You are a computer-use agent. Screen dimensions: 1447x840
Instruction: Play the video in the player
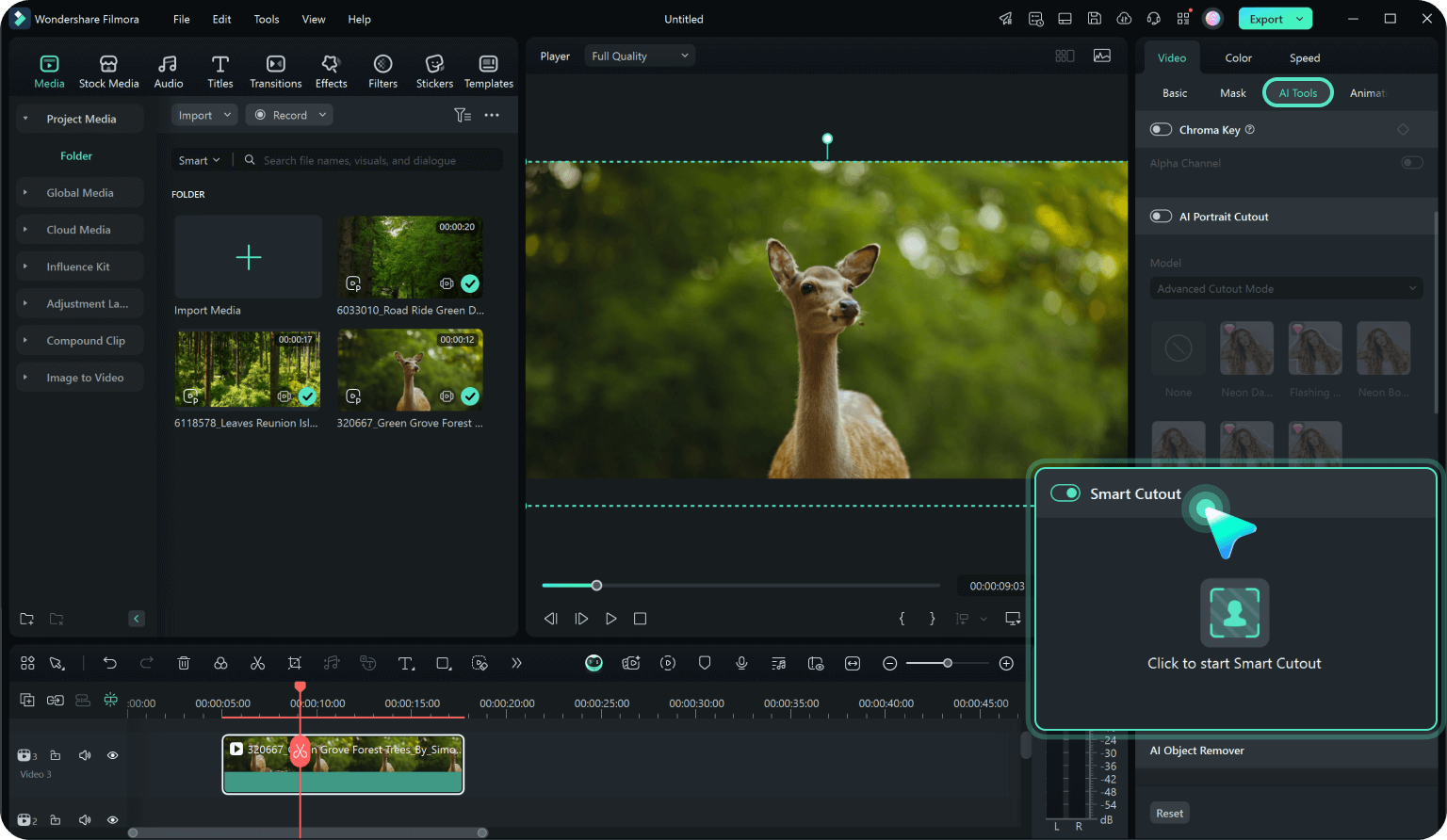(610, 619)
